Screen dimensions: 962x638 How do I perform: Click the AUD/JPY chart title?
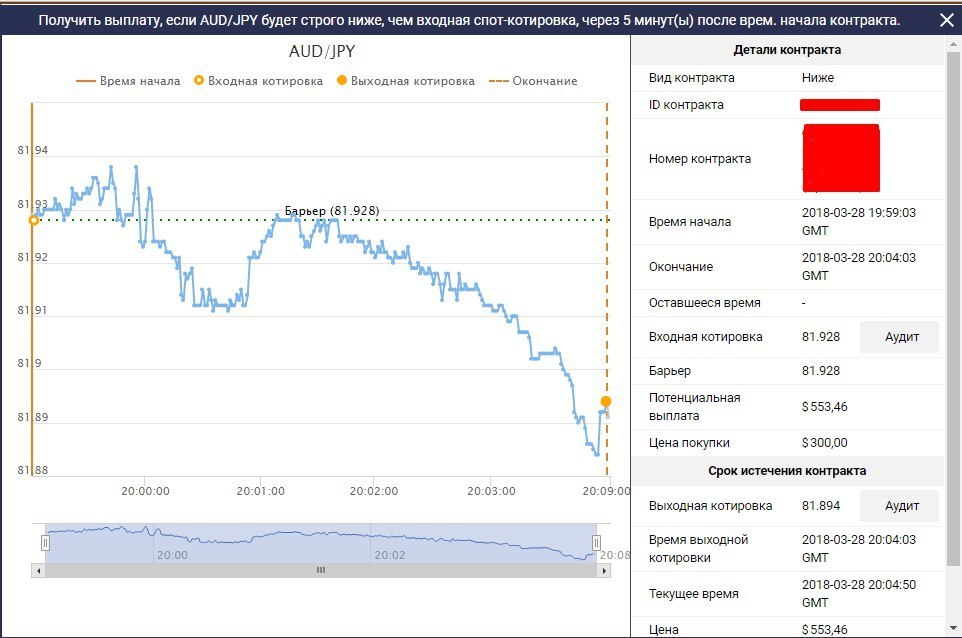[322, 51]
